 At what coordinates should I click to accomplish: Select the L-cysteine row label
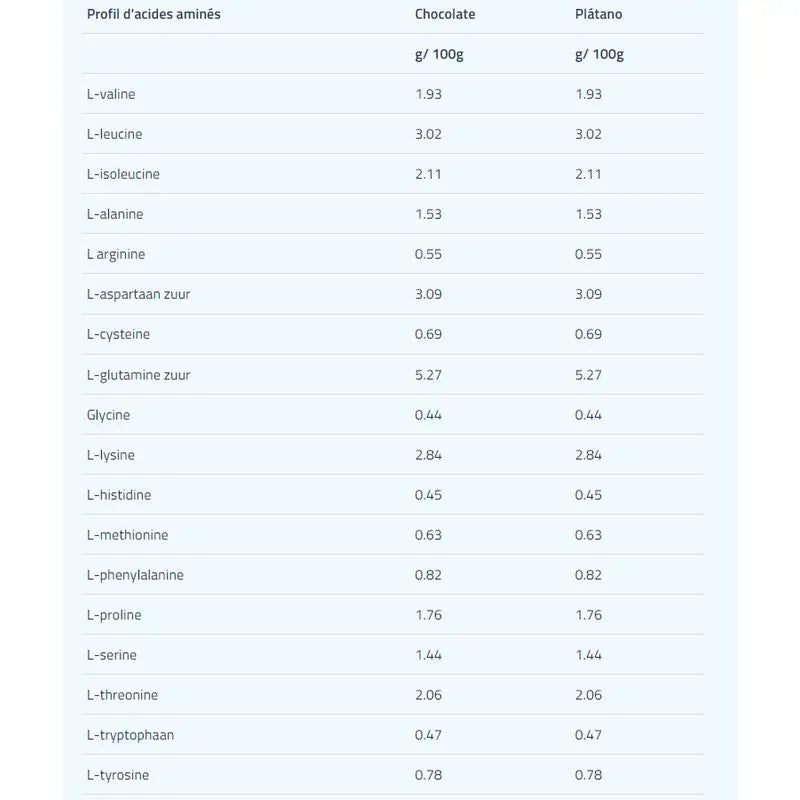118,334
